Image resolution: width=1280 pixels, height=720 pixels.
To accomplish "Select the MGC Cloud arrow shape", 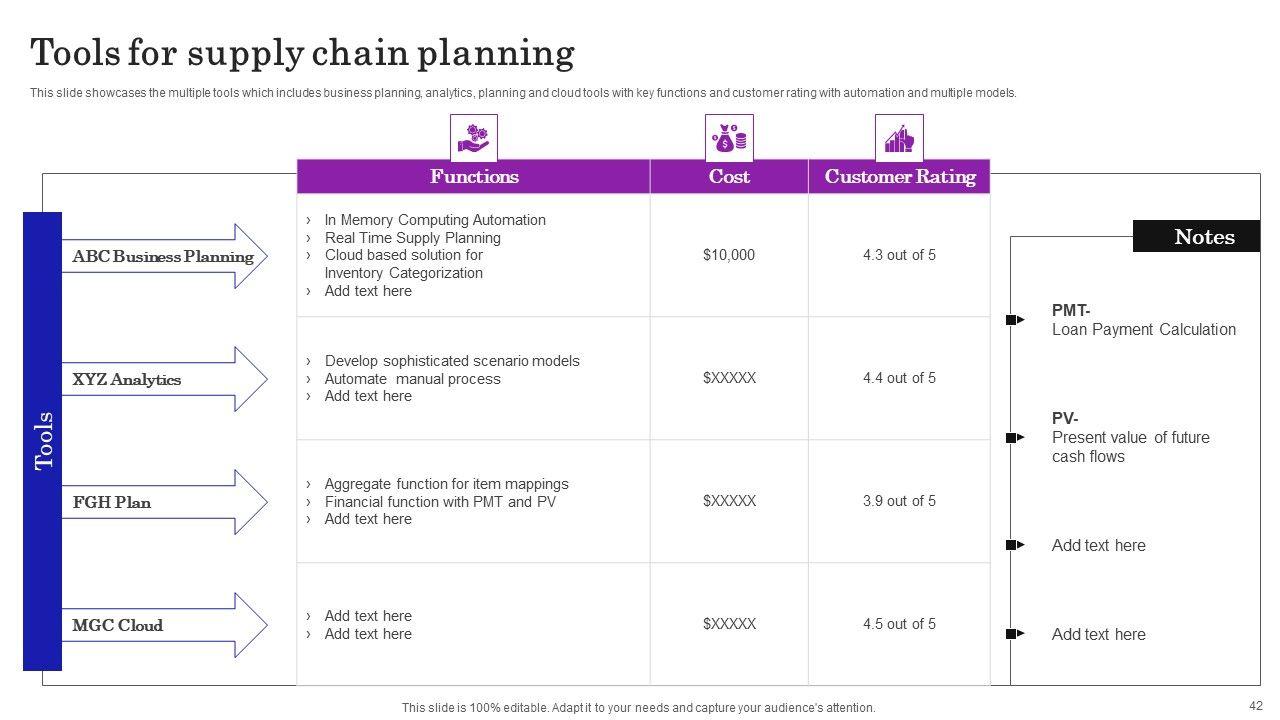I will click(165, 625).
